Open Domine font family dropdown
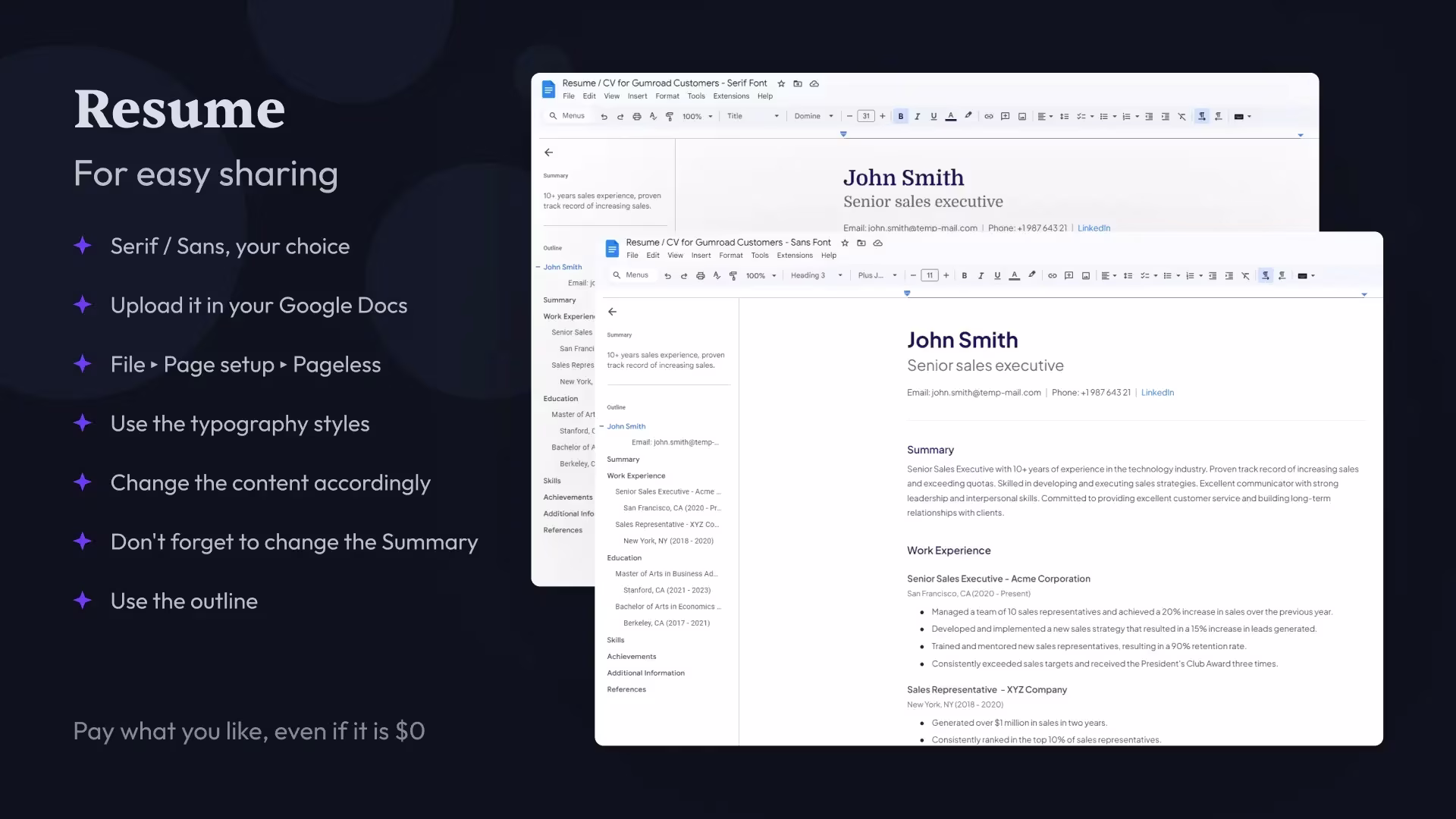1456x819 pixels. tap(814, 117)
